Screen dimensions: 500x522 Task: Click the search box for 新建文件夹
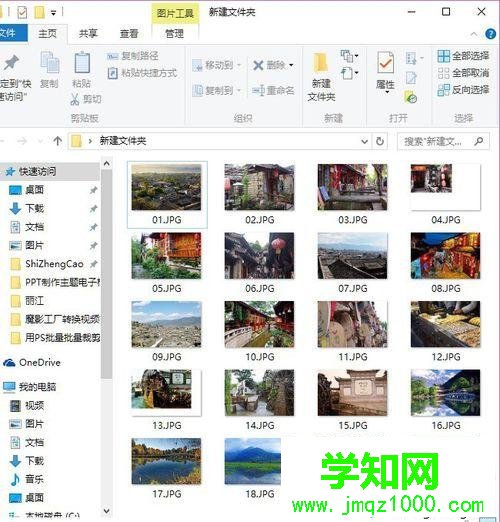(443, 141)
